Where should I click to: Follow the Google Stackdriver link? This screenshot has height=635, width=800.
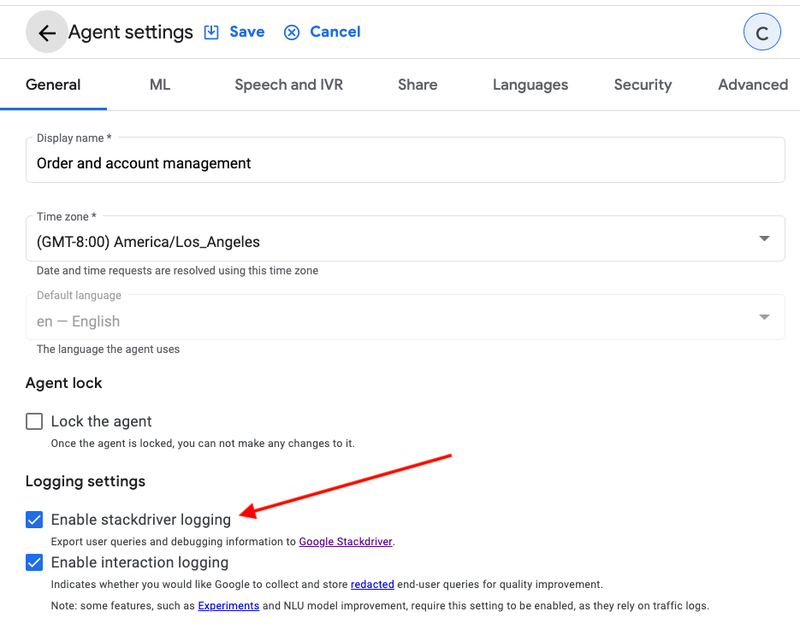[345, 542]
